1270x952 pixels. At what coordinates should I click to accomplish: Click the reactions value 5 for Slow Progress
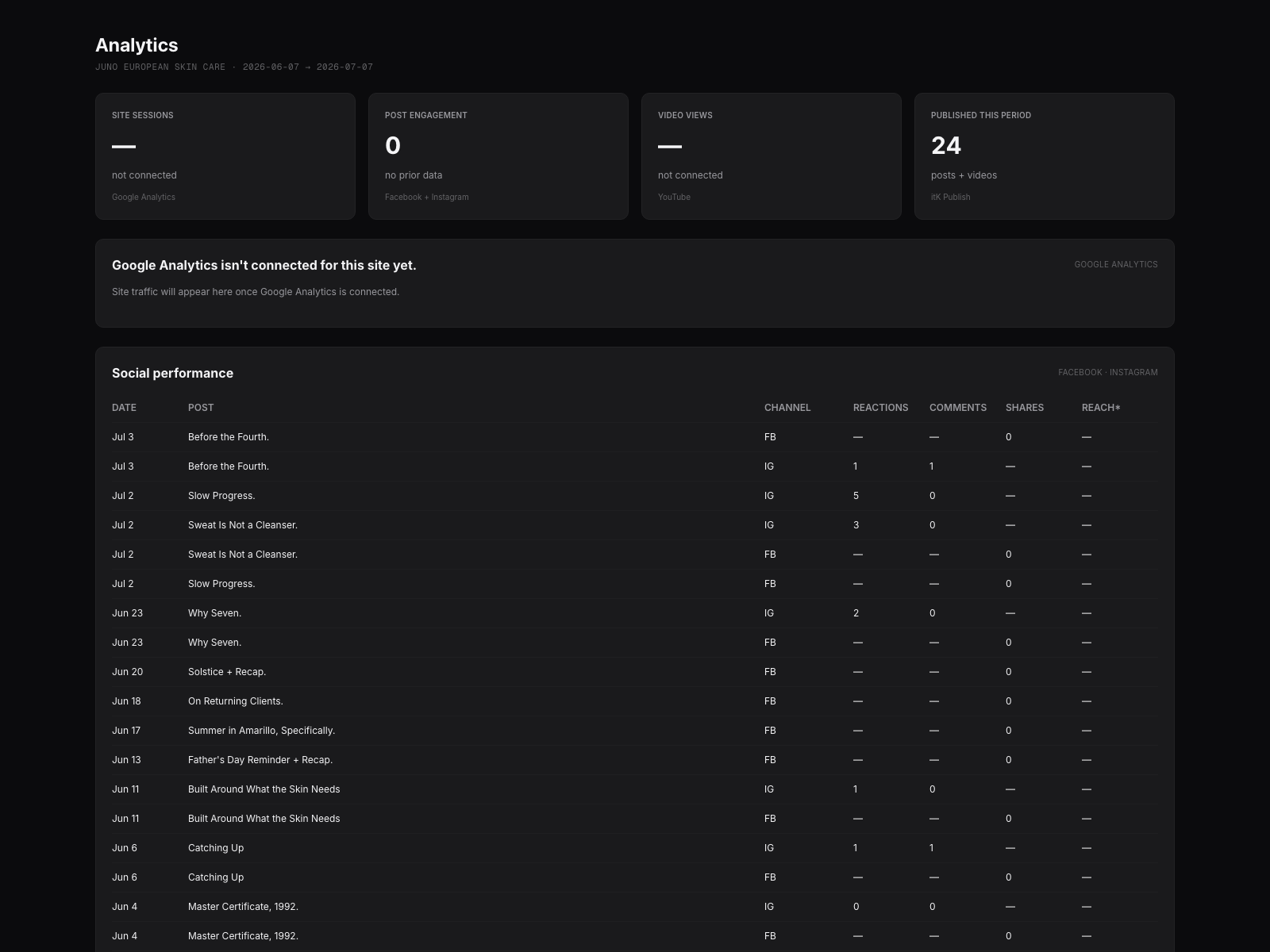click(856, 496)
